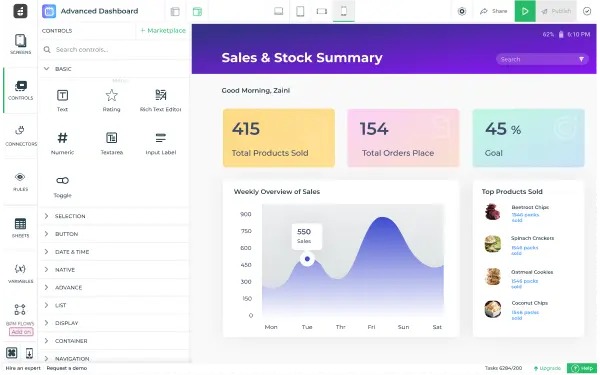Screen dimensions: 600x375
Task: Open the Screens sidebar panel
Action: [20, 44]
